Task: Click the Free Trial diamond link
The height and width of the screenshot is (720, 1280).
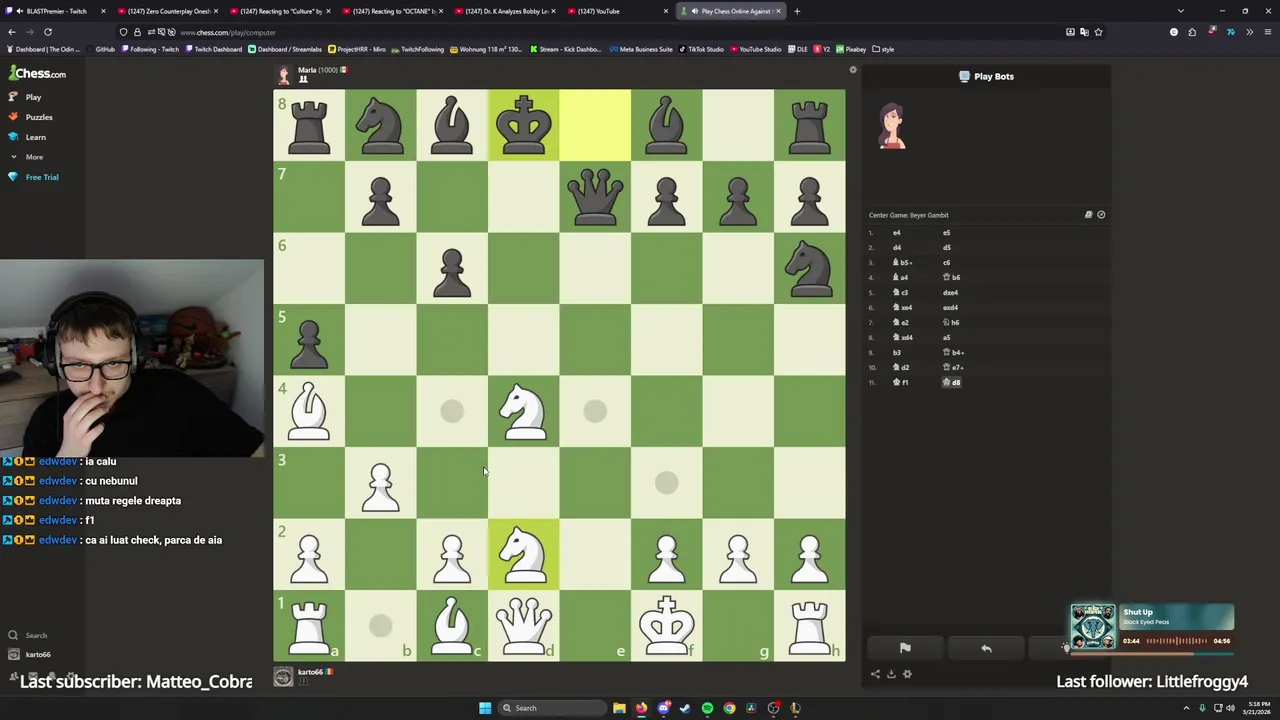Action: [33, 177]
